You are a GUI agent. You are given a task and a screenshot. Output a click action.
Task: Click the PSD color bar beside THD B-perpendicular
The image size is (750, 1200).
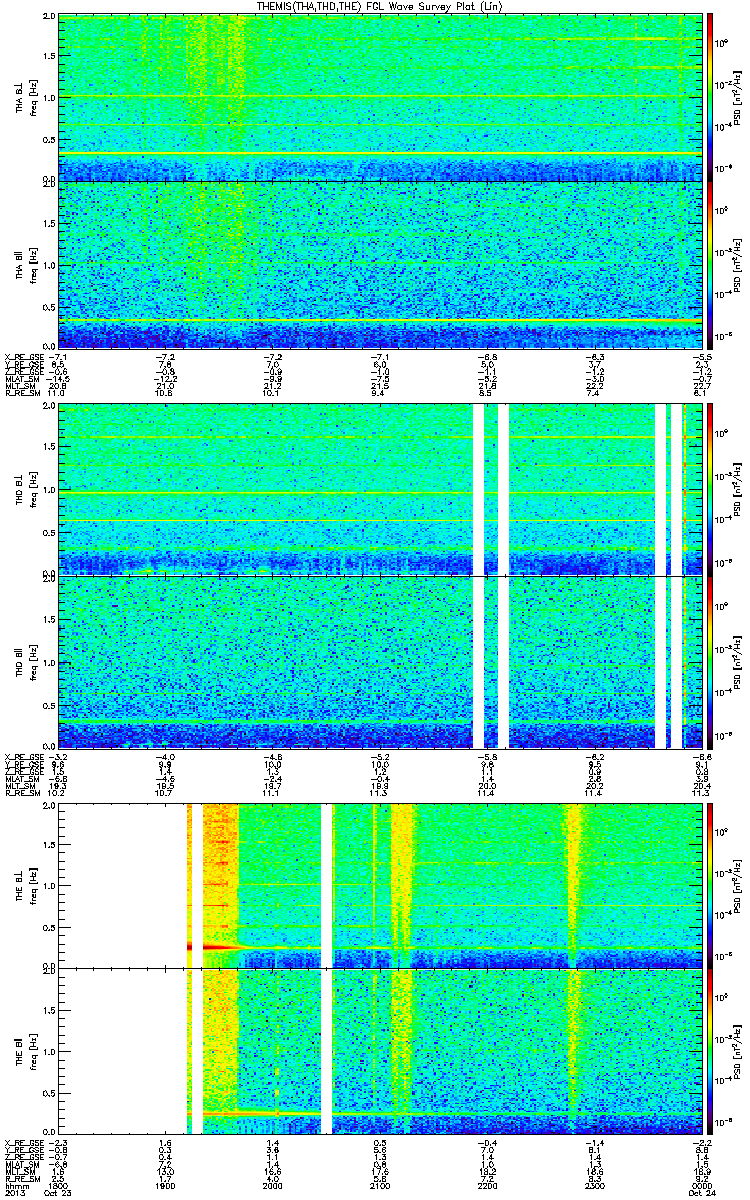pyautogui.click(x=710, y=489)
